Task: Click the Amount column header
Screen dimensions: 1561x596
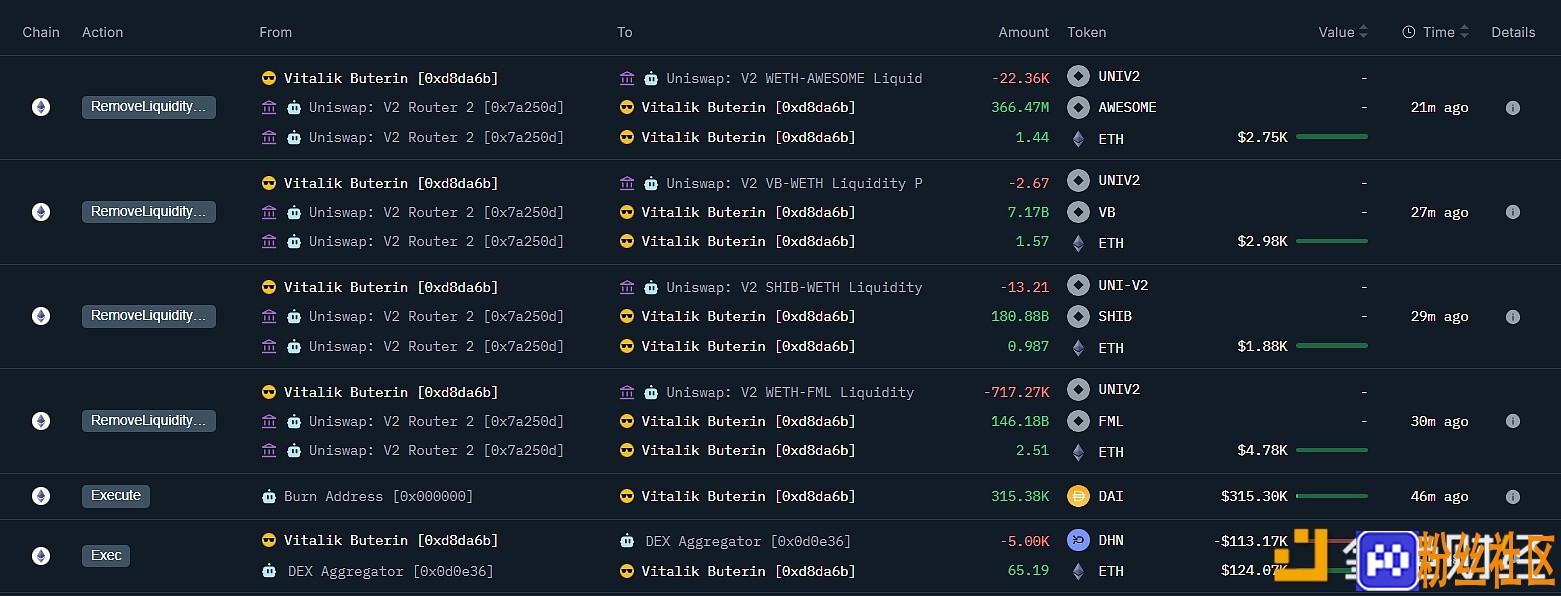Action: tap(1024, 32)
